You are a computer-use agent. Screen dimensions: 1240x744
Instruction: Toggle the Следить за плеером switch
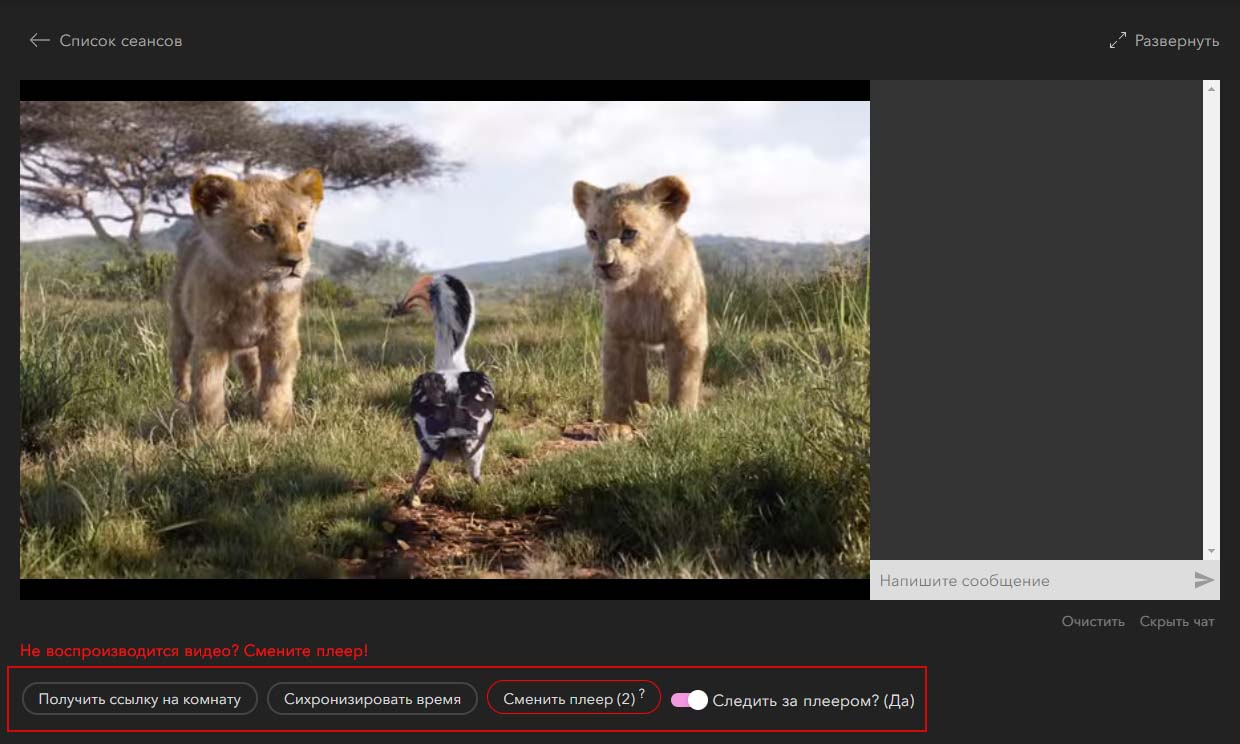[x=689, y=700]
